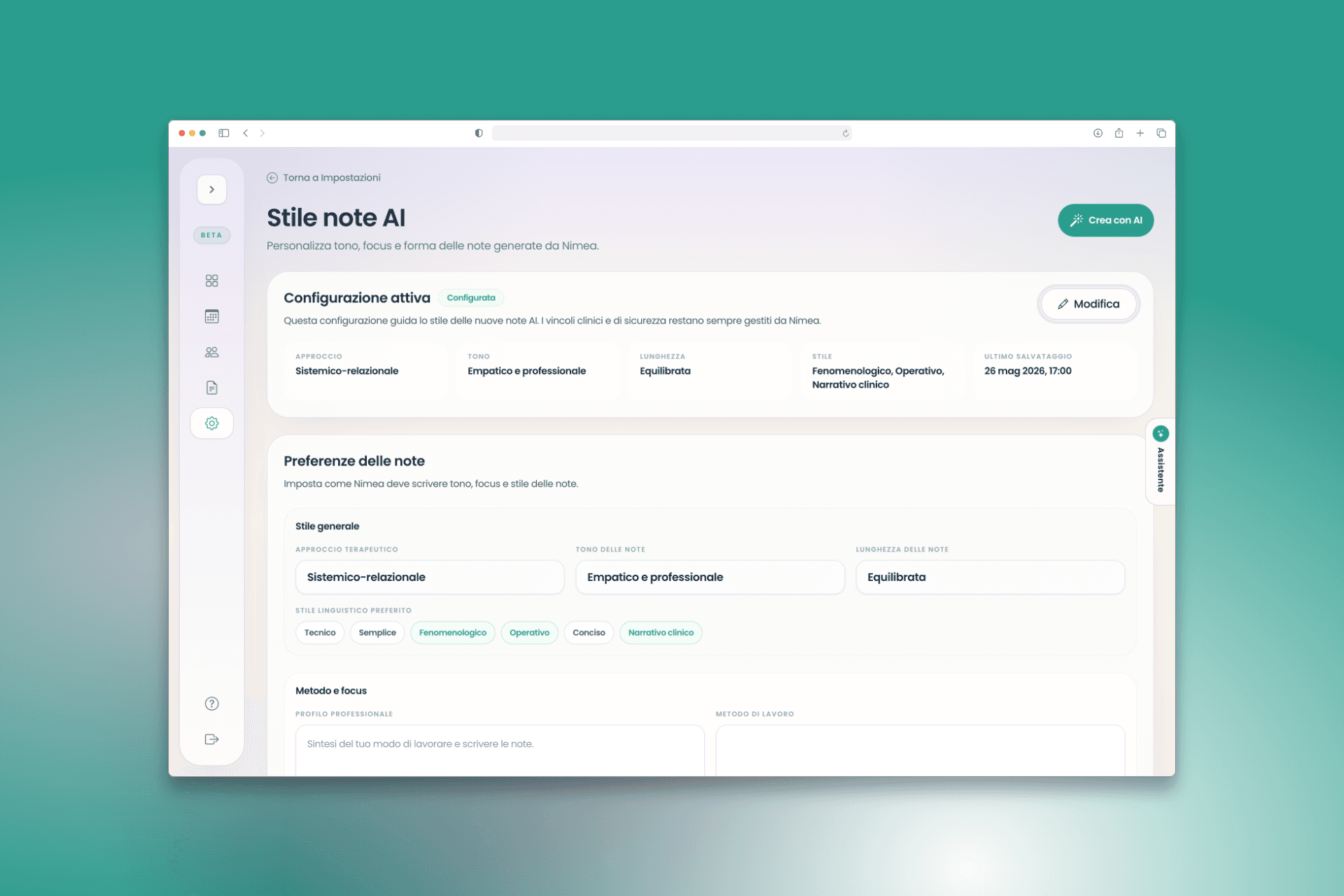Viewport: 1344px width, 896px height.
Task: Click the browser reload icon
Action: (846, 133)
